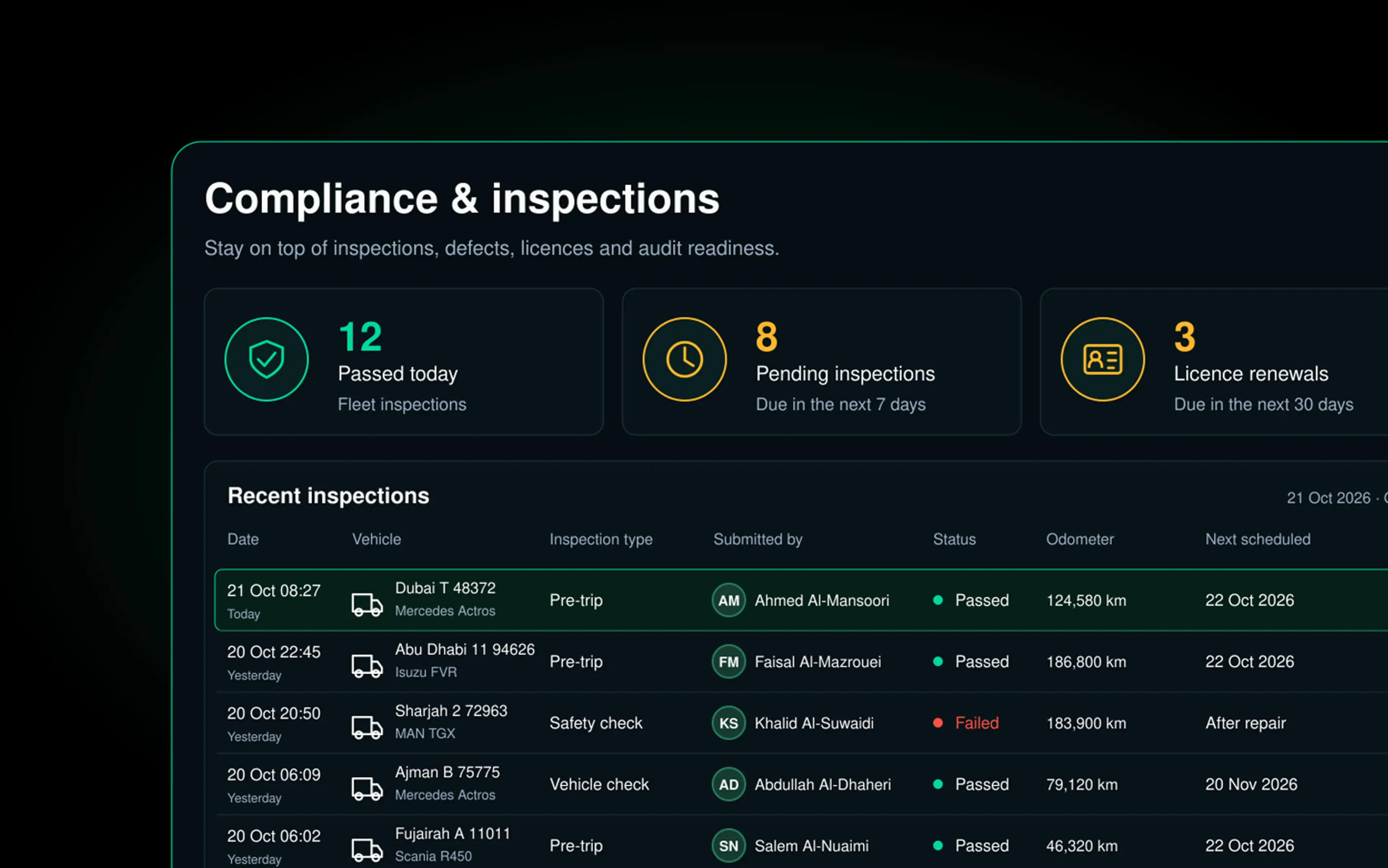Click the Failed status text
Image resolution: width=1388 pixels, height=868 pixels.
[977, 723]
